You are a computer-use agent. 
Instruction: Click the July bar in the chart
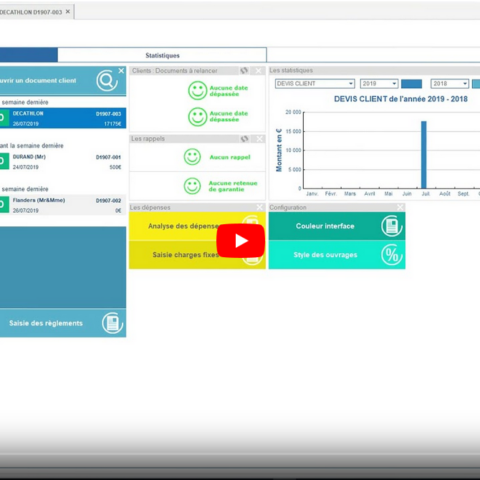424,155
